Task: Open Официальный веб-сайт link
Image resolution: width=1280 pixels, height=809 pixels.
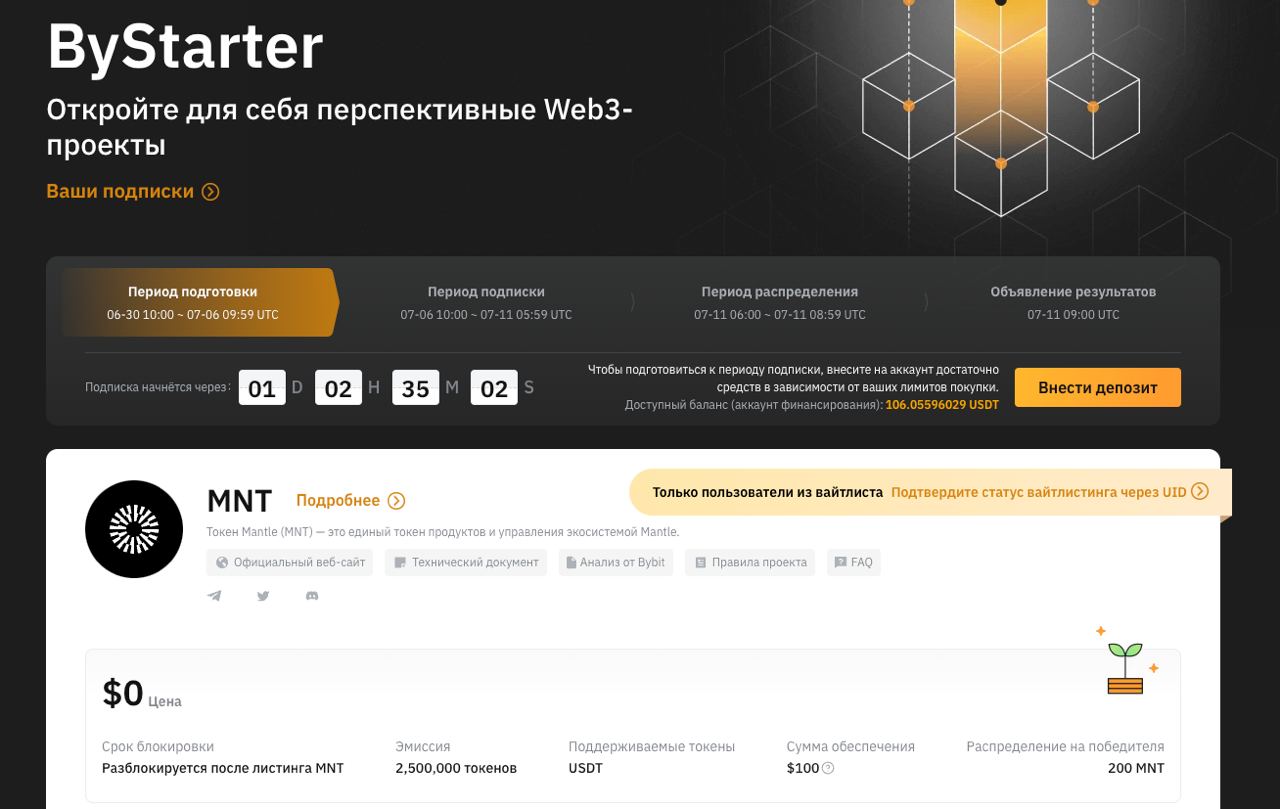Action: click(289, 562)
